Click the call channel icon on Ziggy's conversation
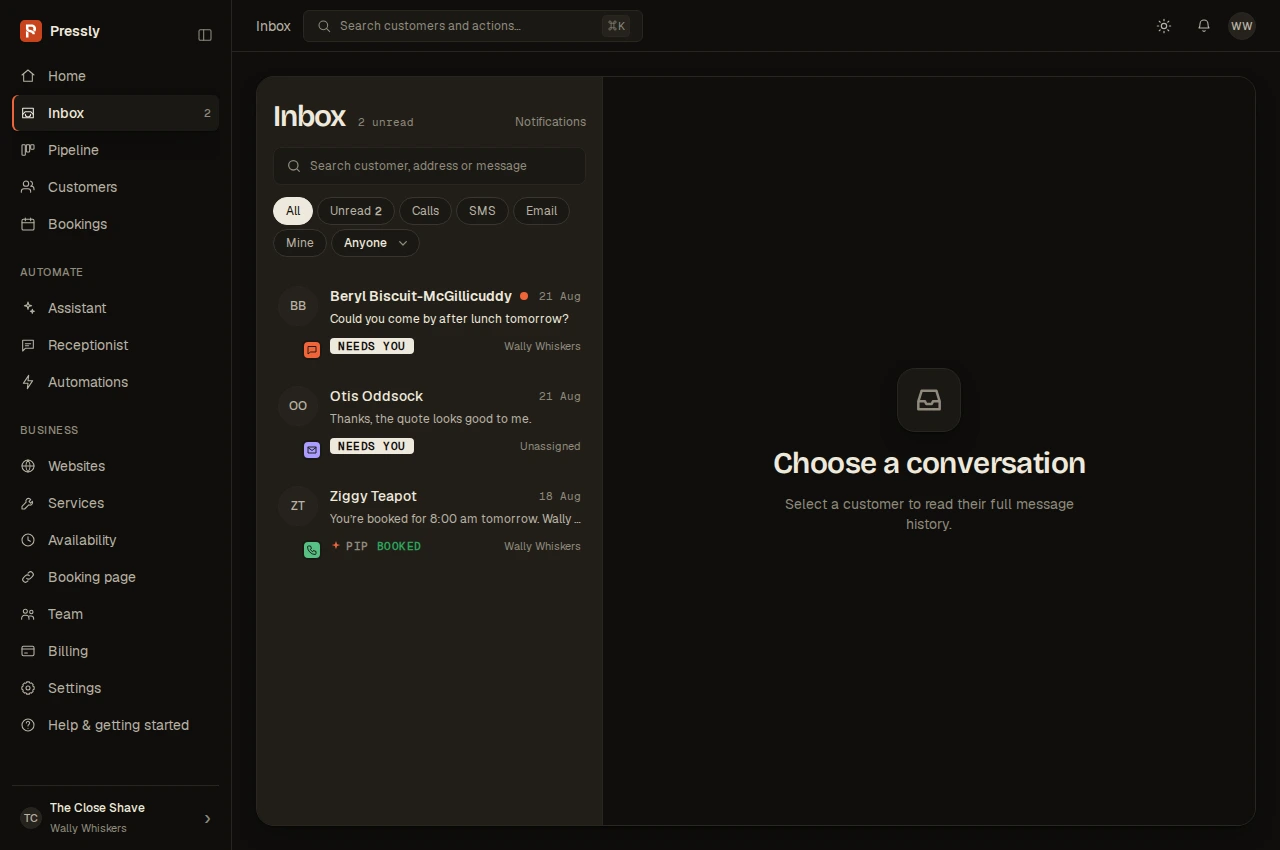This screenshot has height=850, width=1280. tap(312, 550)
